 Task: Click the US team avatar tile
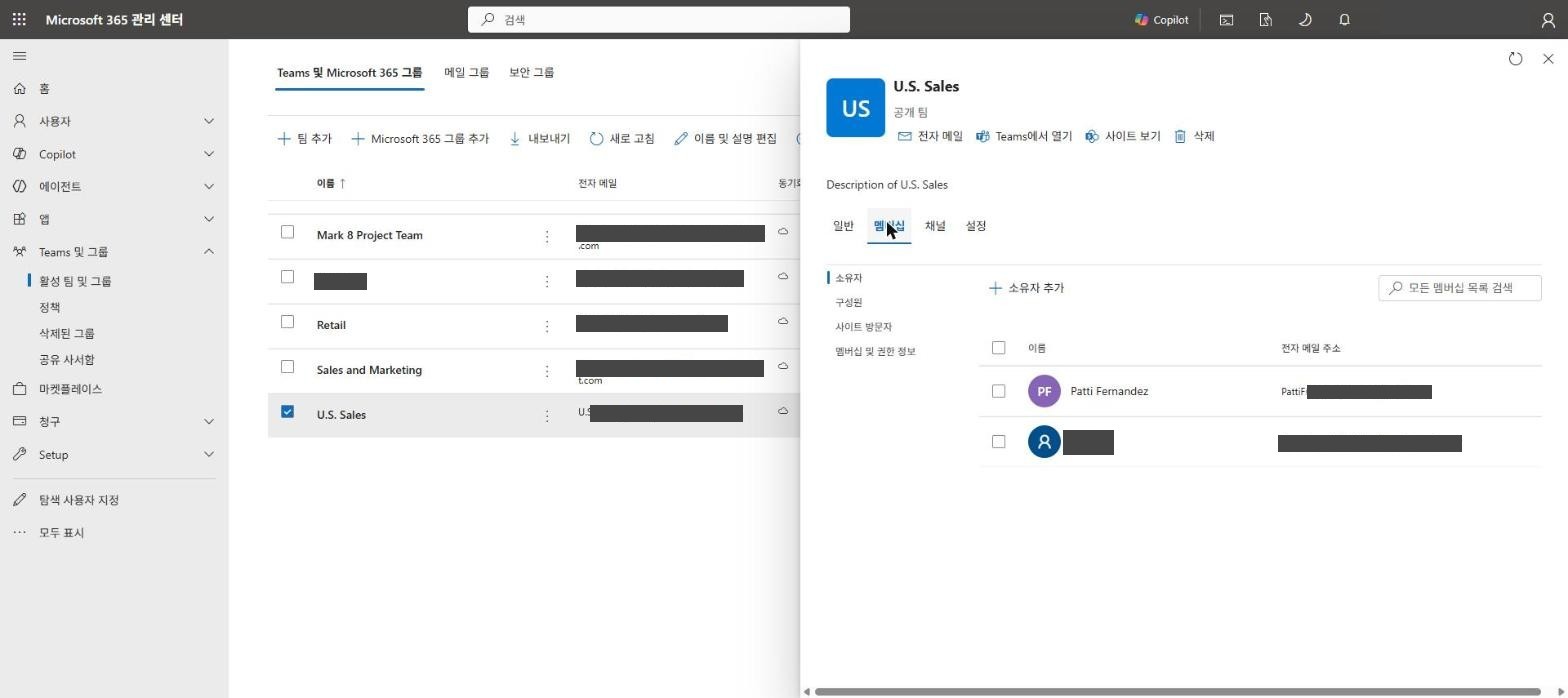tap(855, 107)
